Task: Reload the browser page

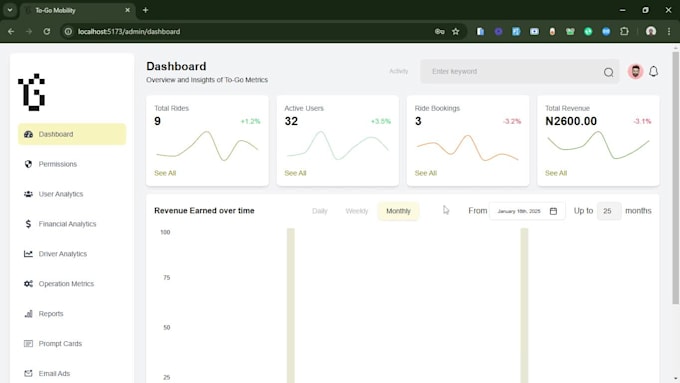Action: click(47, 32)
